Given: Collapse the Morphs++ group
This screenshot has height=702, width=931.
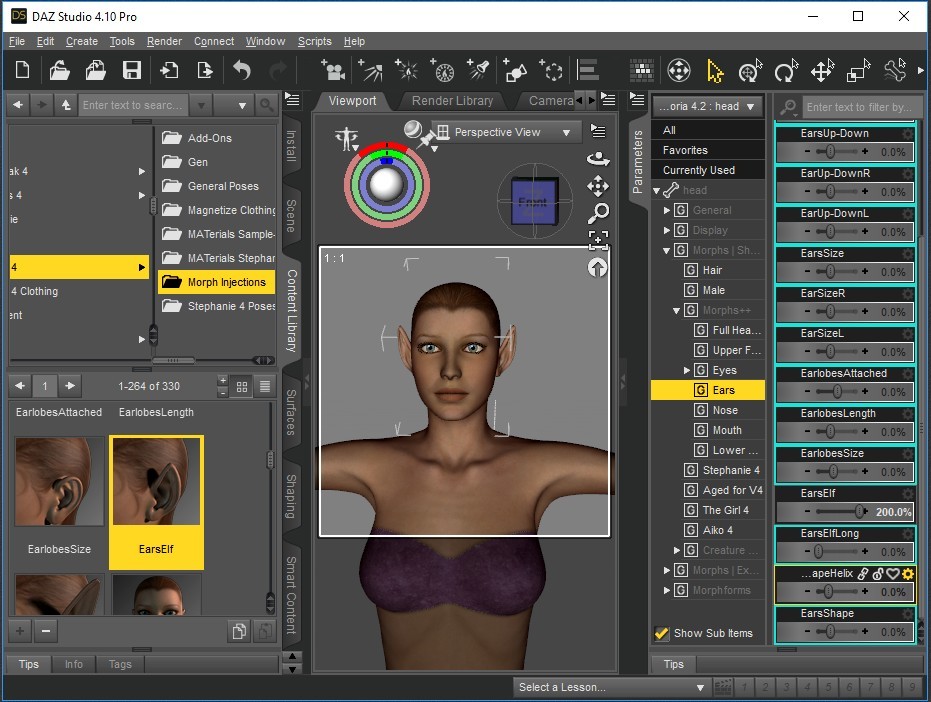Looking at the screenshot, I should (676, 311).
